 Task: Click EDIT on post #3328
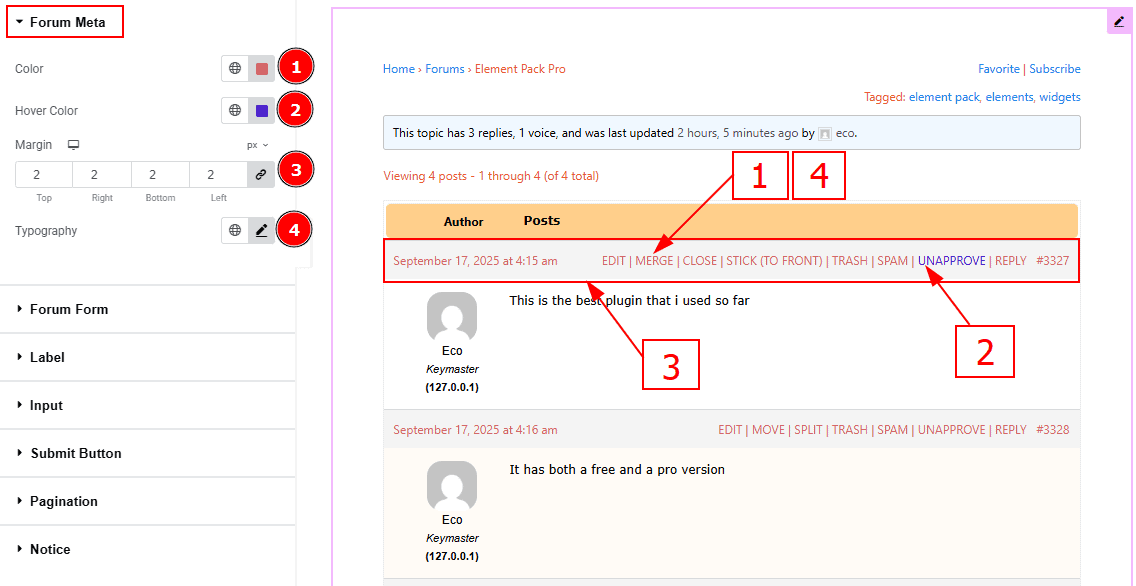tap(730, 430)
